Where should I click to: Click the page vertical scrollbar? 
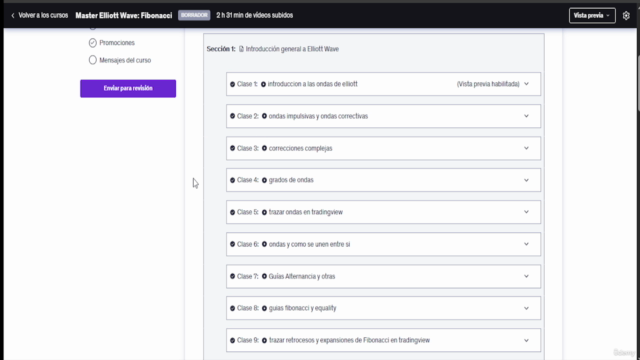638,84
